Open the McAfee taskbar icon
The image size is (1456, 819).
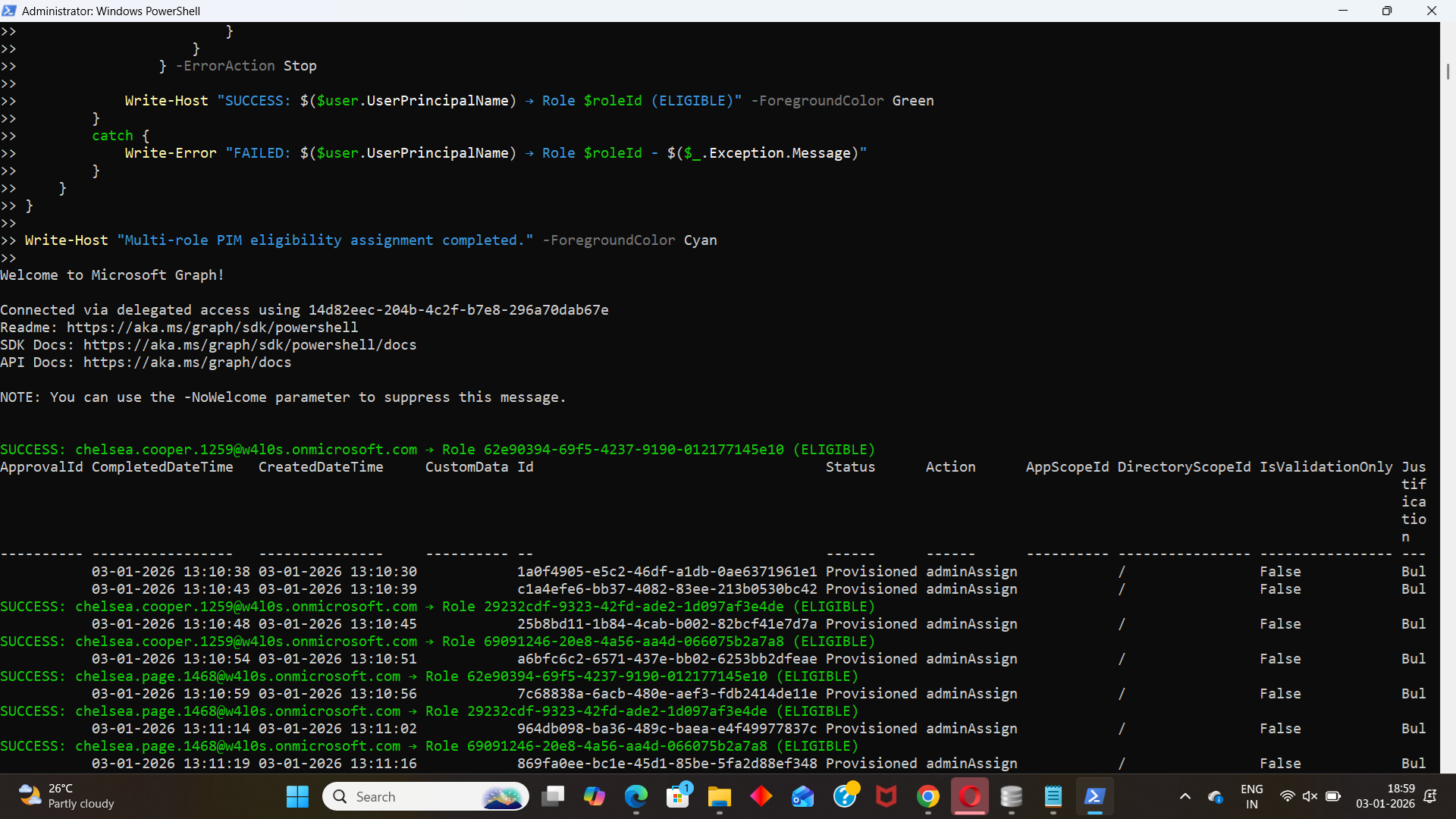tap(886, 796)
